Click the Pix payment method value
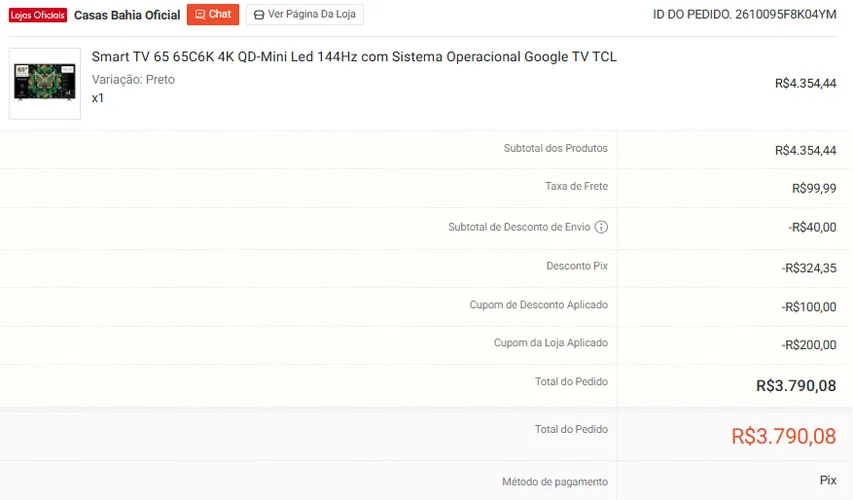 828,480
